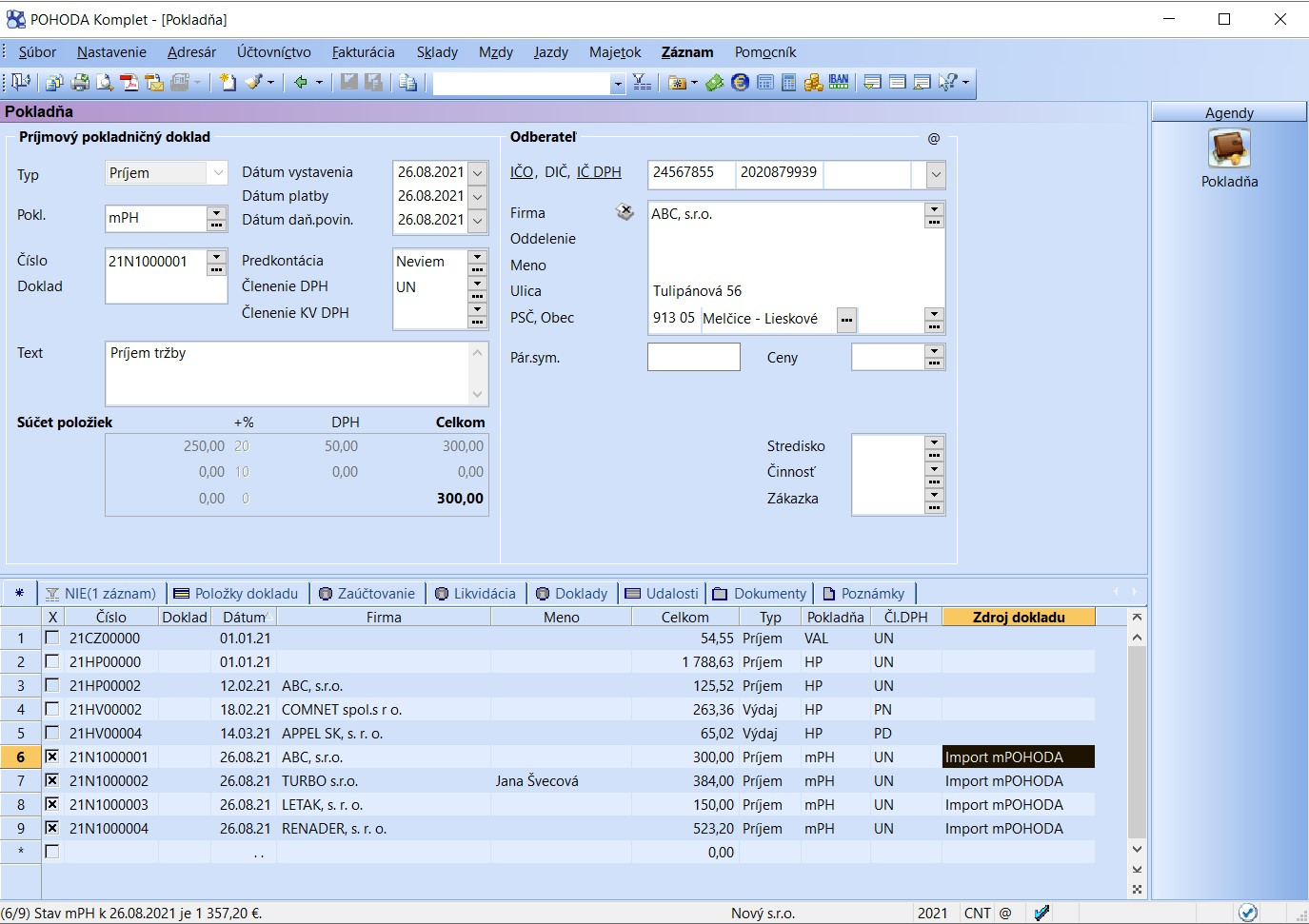Open the Dátum vystavenia date dropdown
The width and height of the screenshot is (1309, 924).
pyautogui.click(x=478, y=173)
